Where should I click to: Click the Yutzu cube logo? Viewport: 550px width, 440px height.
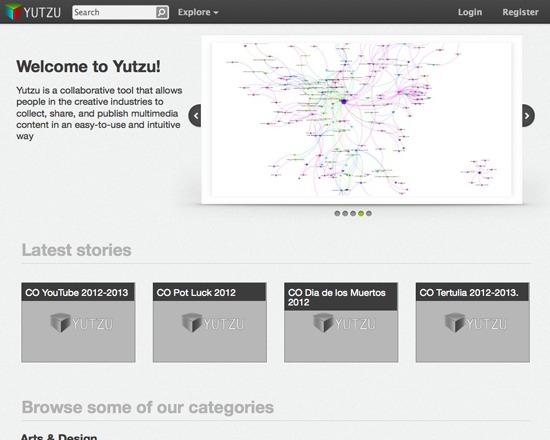coord(13,12)
